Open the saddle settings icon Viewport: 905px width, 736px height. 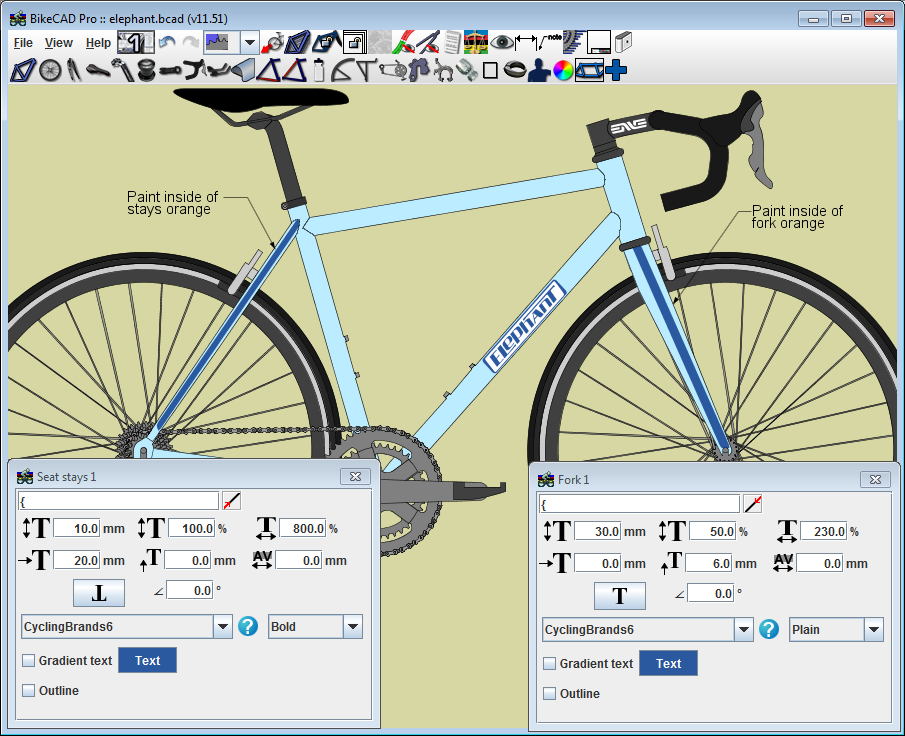point(98,70)
